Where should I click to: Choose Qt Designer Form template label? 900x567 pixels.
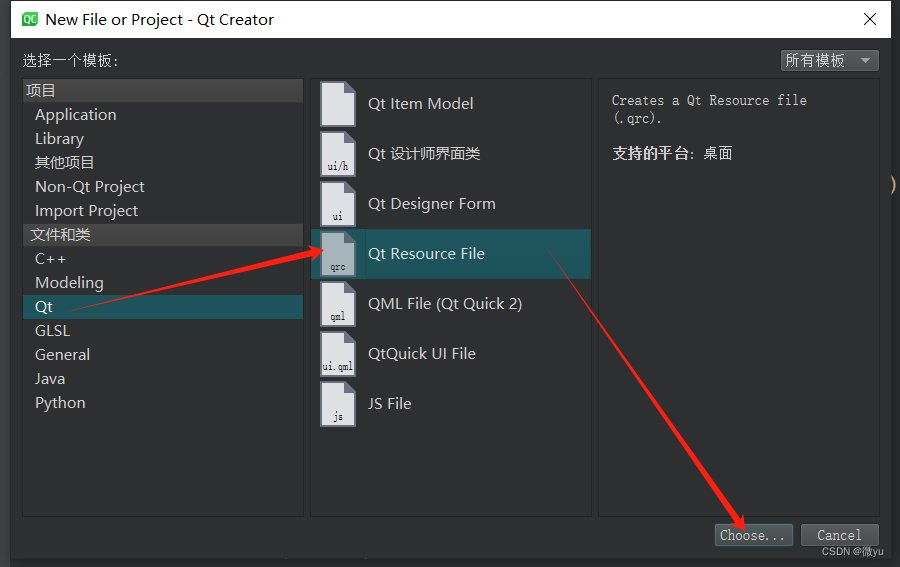pyautogui.click(x=432, y=204)
